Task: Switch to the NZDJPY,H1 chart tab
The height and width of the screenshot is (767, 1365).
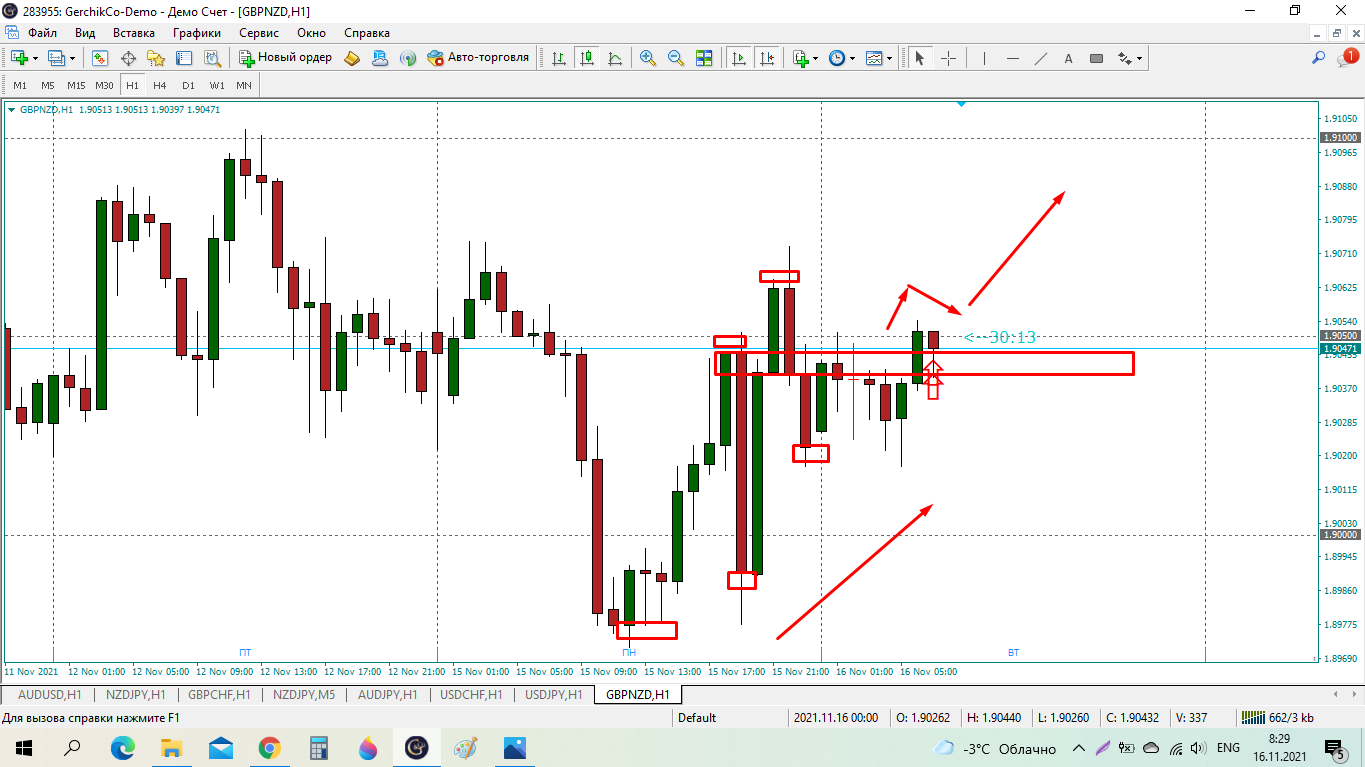Action: [134, 694]
